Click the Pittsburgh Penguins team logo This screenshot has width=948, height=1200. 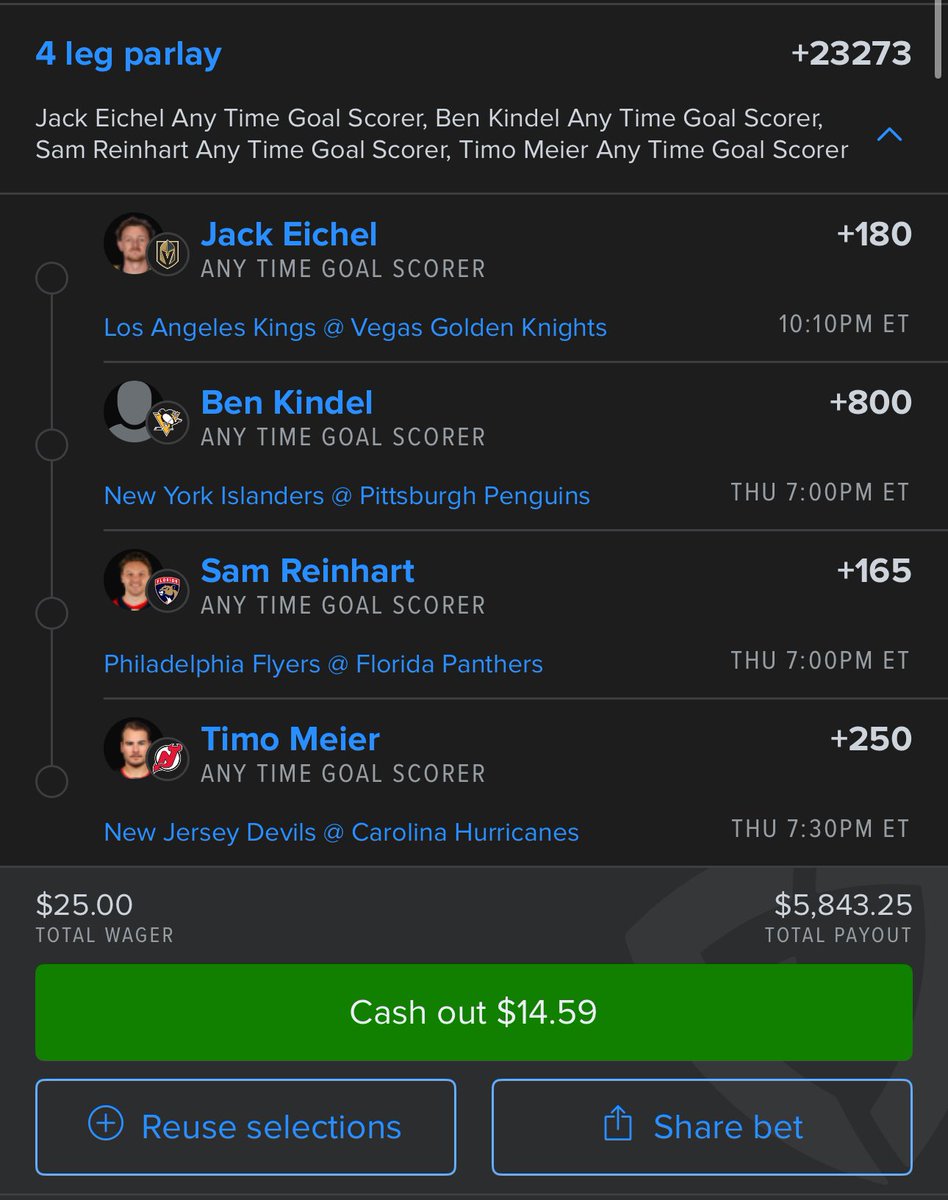[167, 424]
